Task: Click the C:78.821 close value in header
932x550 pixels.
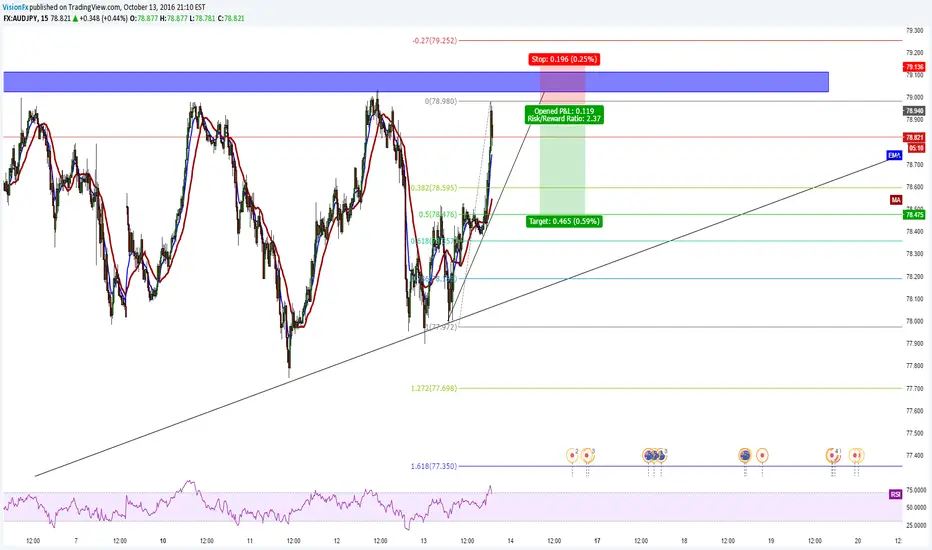Action: point(231,18)
